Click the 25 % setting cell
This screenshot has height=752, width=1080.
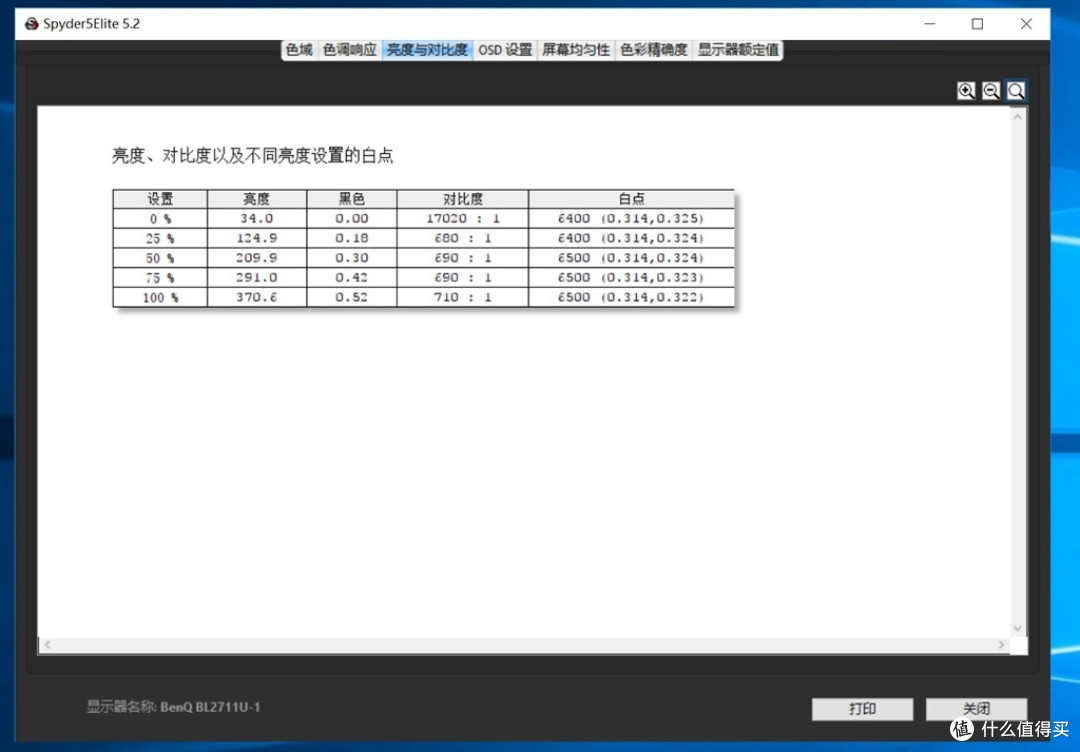coord(160,238)
